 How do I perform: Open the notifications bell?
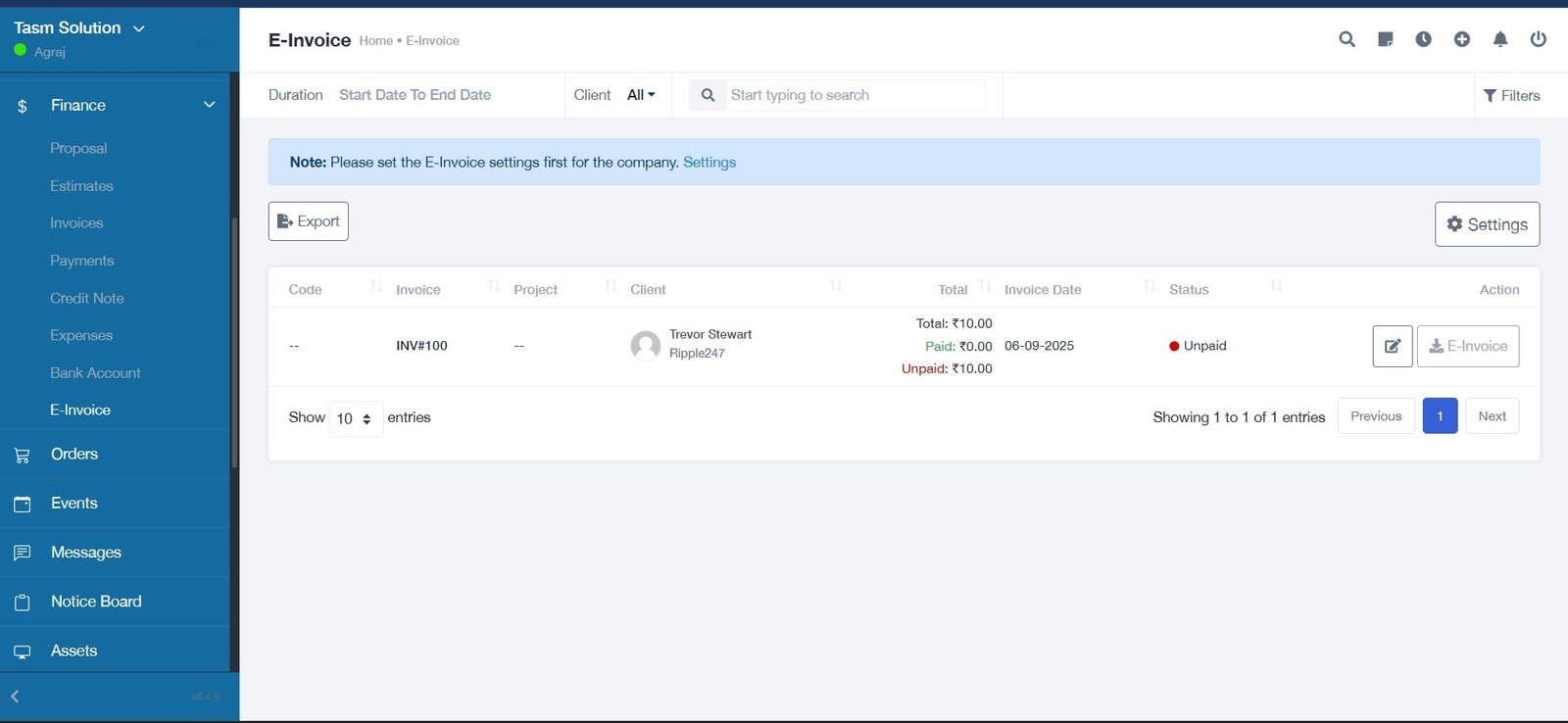tap(1499, 39)
